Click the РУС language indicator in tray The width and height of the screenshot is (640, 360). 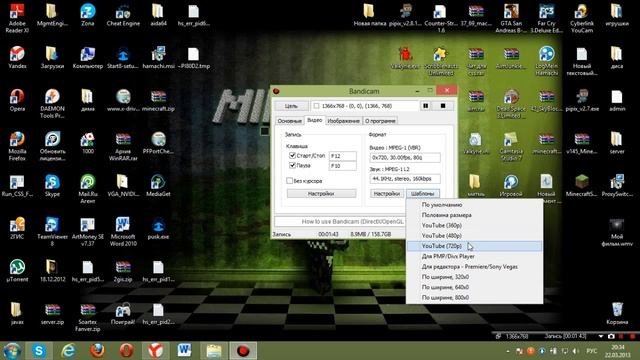point(591,351)
